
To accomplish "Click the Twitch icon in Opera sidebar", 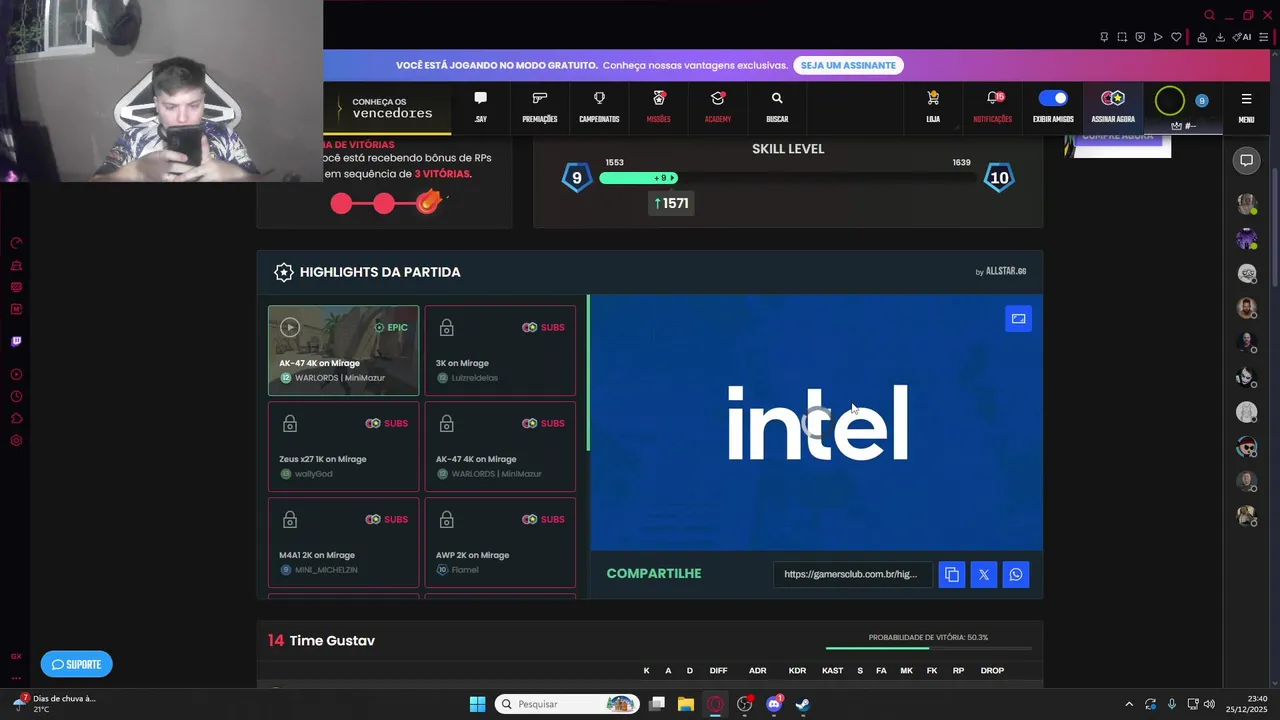I will [16, 341].
